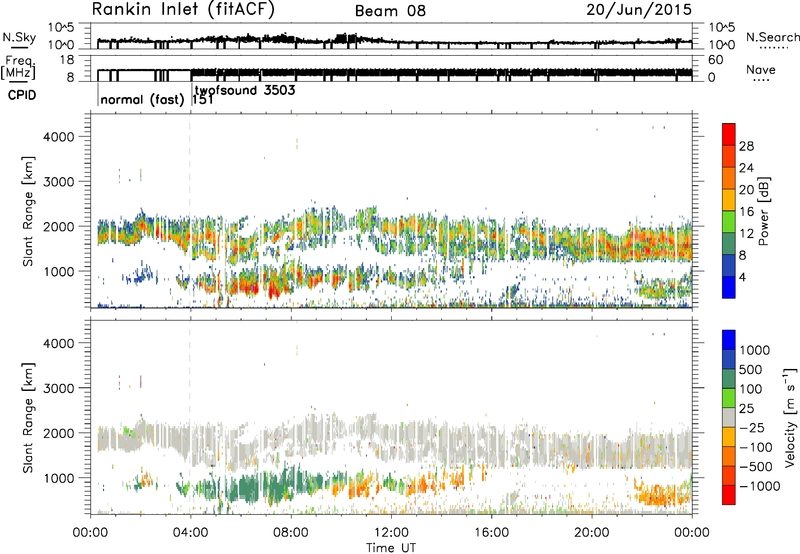
Task: Click the 'N.Sky' legend label
Action: 19,37
